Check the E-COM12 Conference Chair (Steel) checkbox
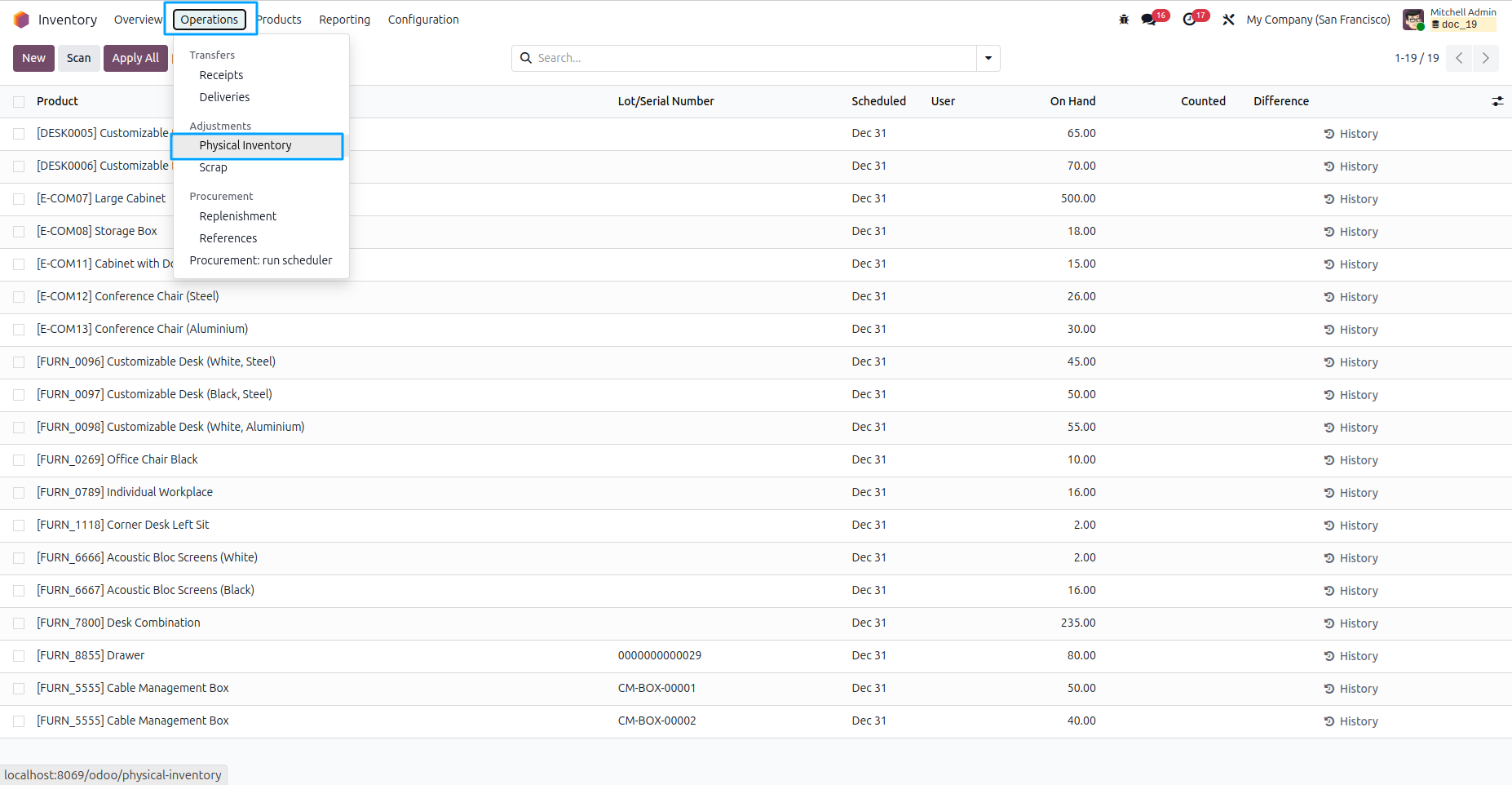Image resolution: width=1512 pixels, height=785 pixels. coord(19,297)
